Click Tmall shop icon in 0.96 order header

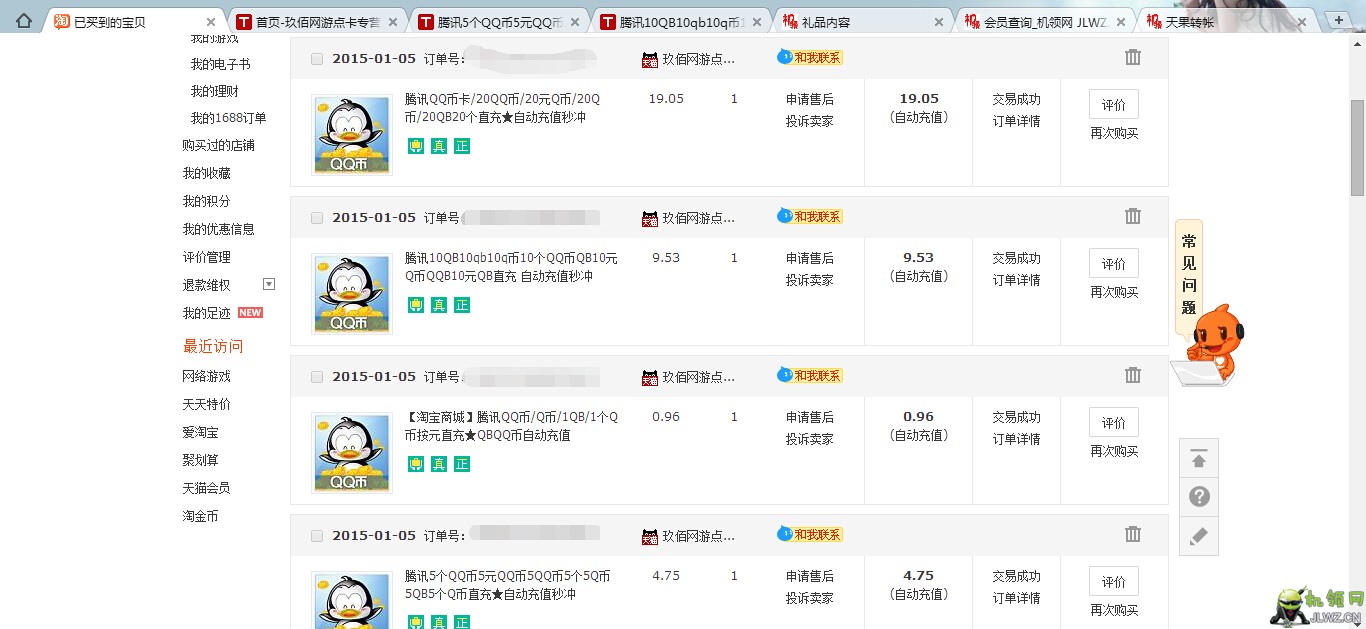[650, 377]
